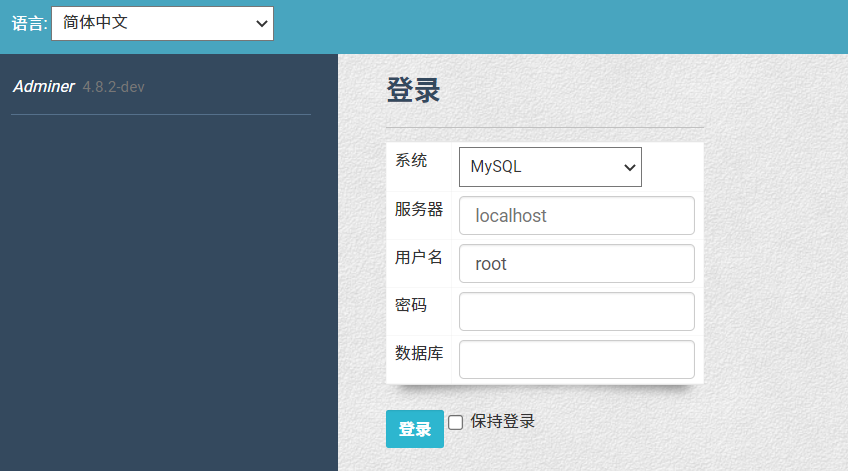This screenshot has height=471, width=848.
Task: Click the 用户名 field containing root
Action: (x=576, y=264)
